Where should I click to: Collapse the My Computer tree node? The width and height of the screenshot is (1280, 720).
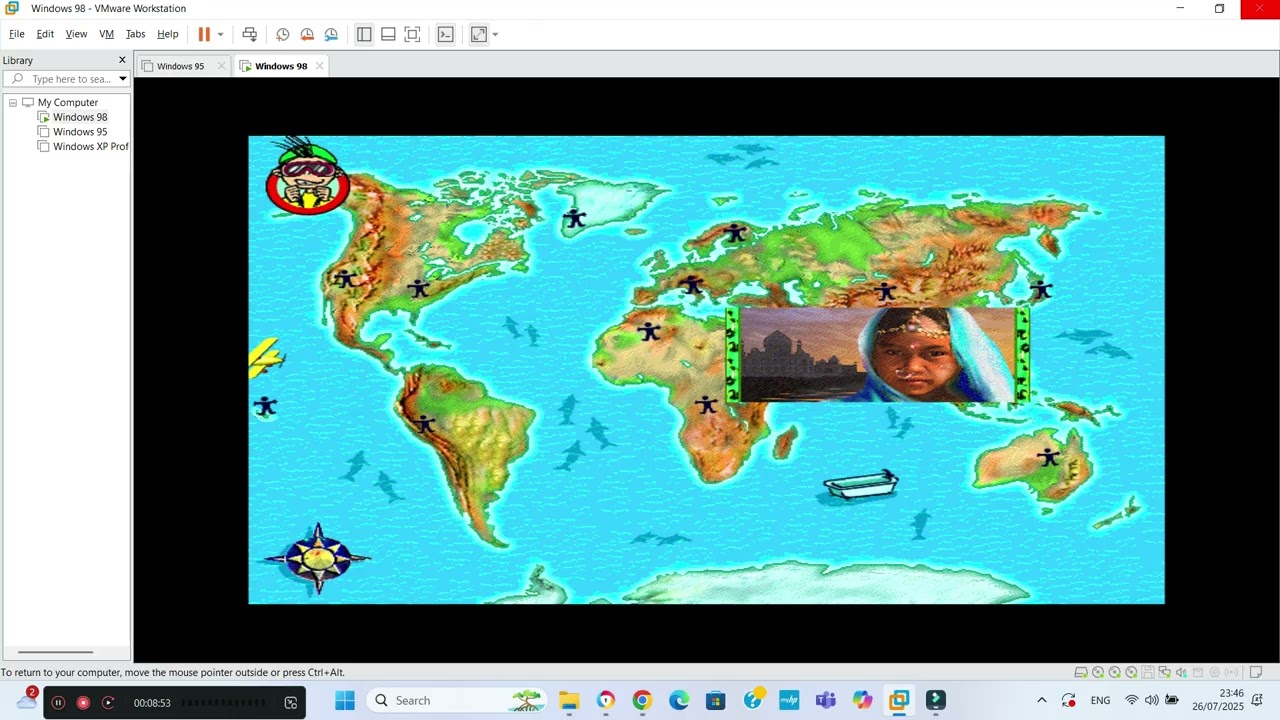[x=13, y=103]
